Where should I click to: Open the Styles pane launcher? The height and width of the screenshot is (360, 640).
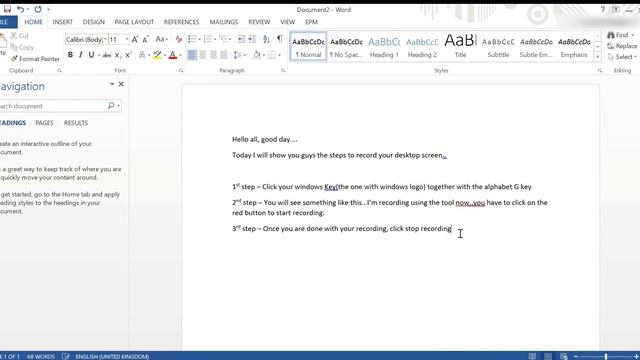[x=600, y=71]
